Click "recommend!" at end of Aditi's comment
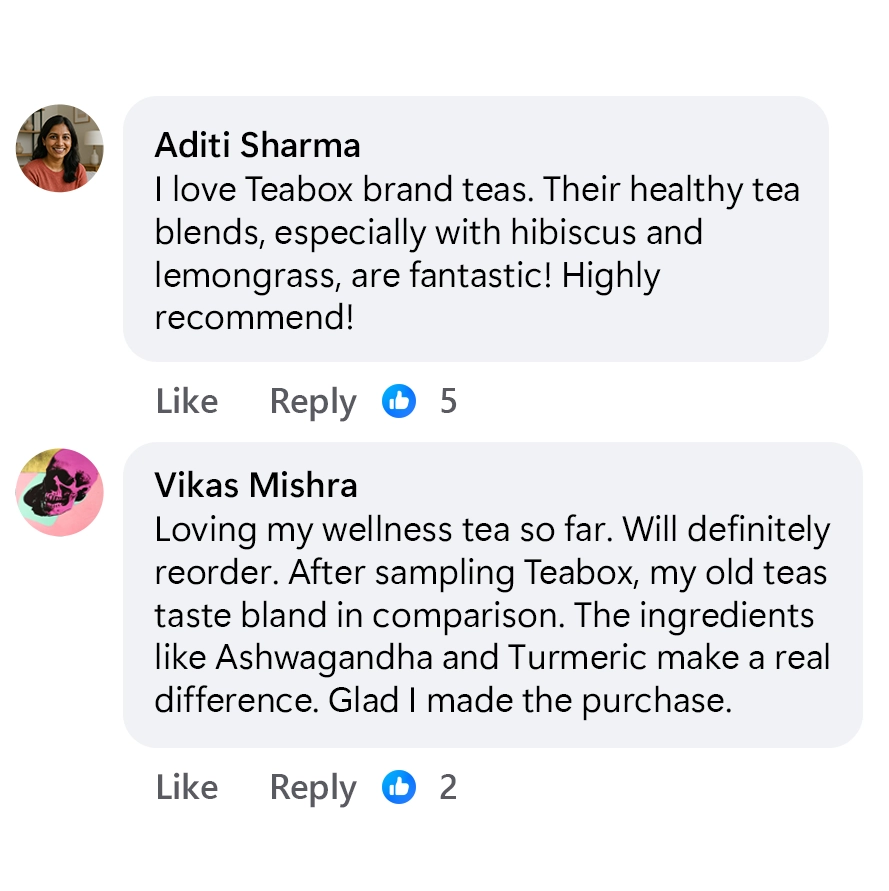The height and width of the screenshot is (891, 889). pos(254,317)
